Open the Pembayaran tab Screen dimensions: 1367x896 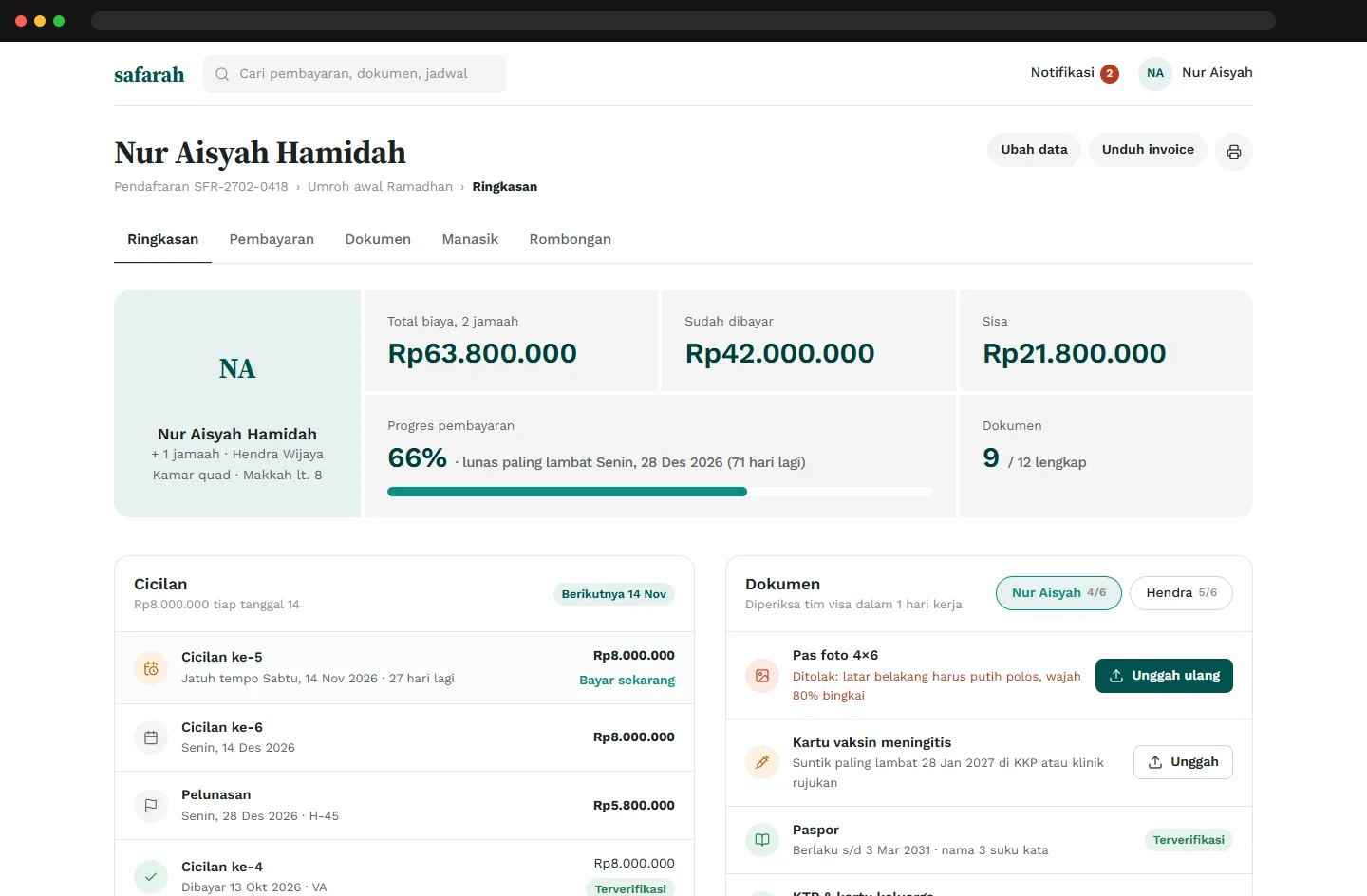coord(272,239)
